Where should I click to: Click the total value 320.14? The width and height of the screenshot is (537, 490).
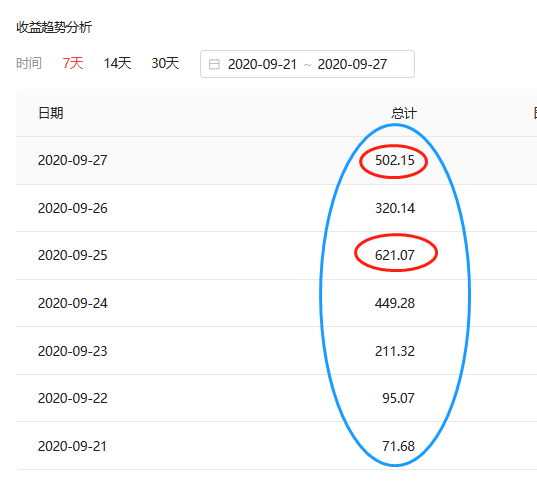(x=395, y=208)
